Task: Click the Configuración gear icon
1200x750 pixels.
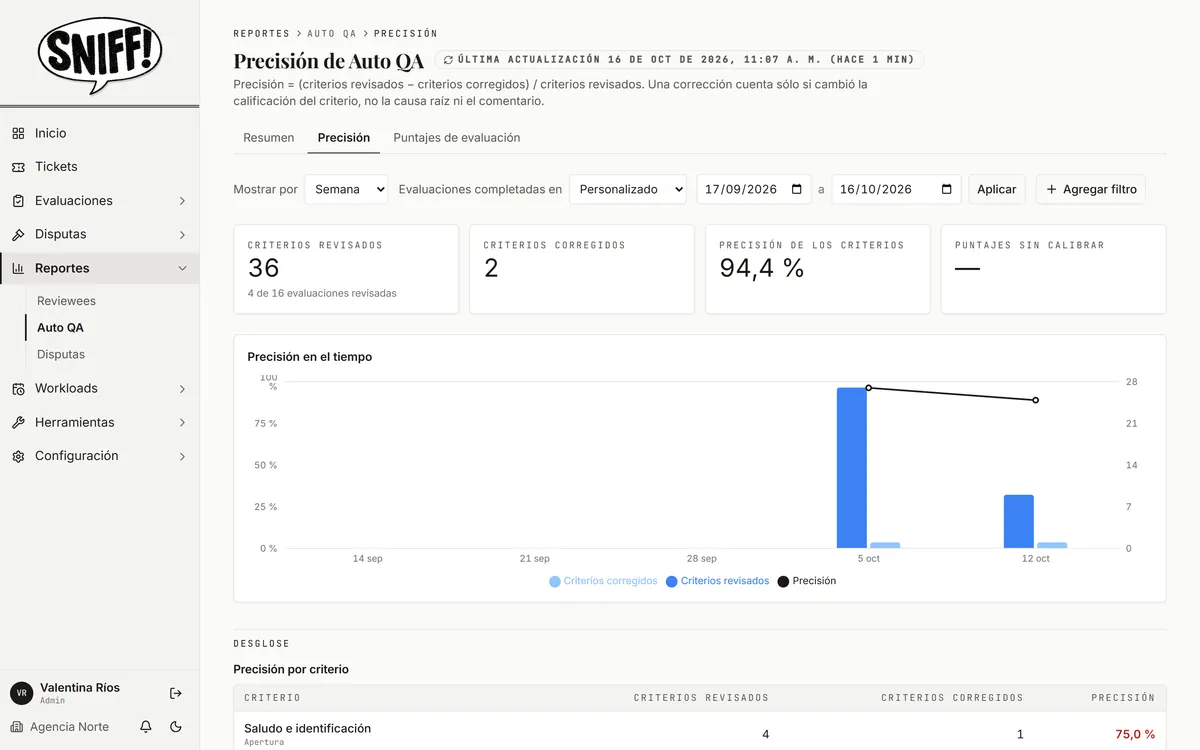Action: coord(18,456)
